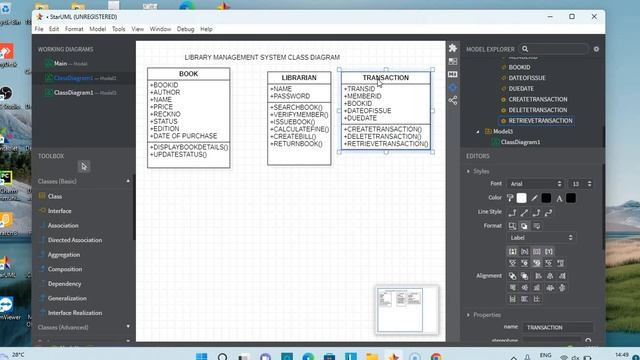Click the white fill color swatch
The image size is (640, 360).
[x=521, y=198]
